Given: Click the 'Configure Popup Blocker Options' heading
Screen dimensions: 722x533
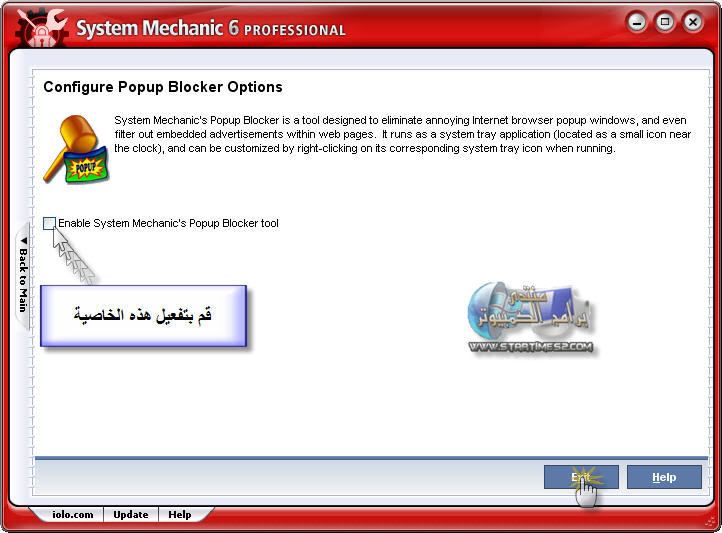Looking at the screenshot, I should click(163, 87).
